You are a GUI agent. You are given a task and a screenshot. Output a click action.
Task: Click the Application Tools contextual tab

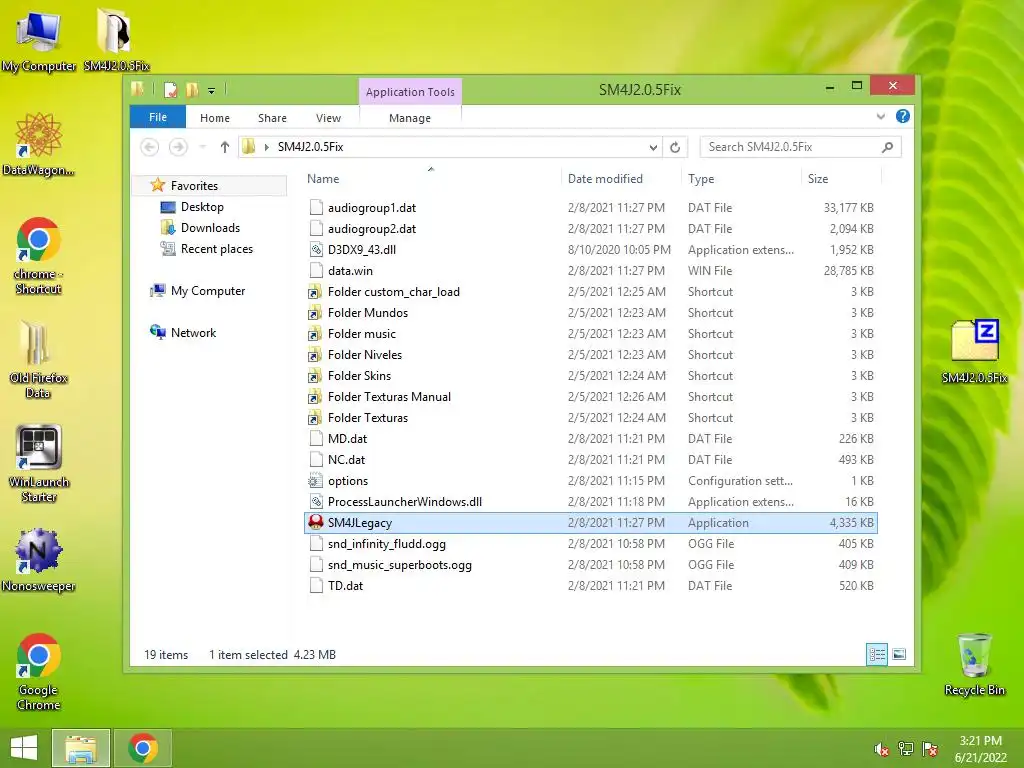[x=410, y=91]
